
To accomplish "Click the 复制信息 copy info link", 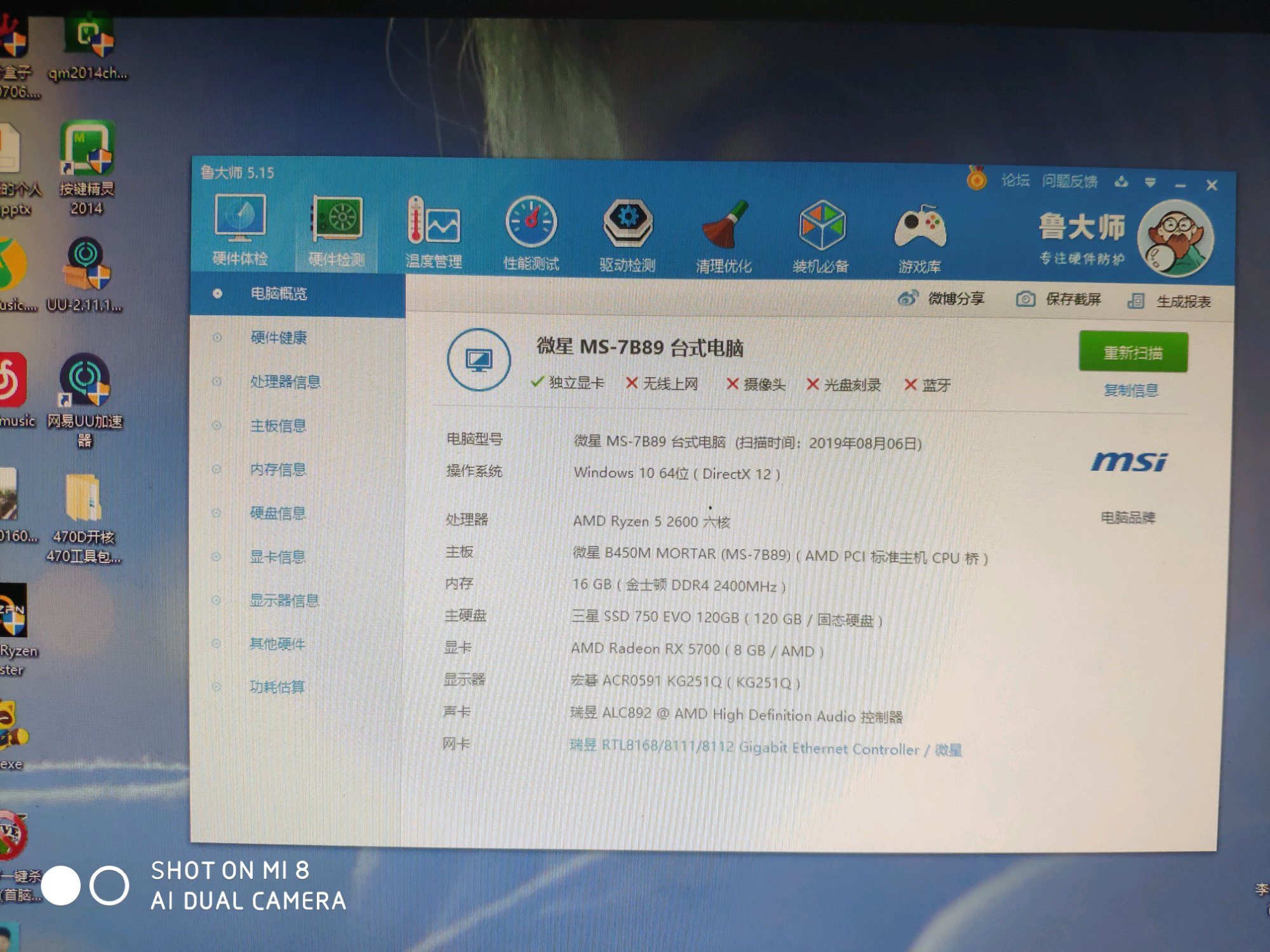I will pos(1131,390).
